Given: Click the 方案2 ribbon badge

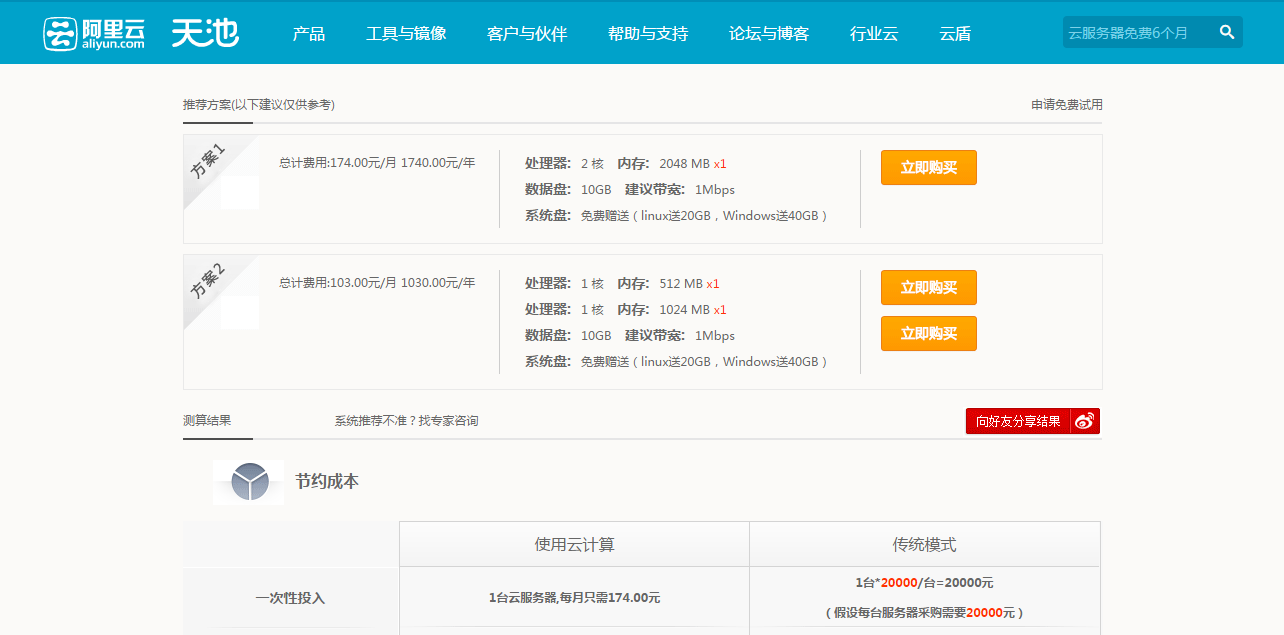Looking at the screenshot, I should [x=209, y=282].
